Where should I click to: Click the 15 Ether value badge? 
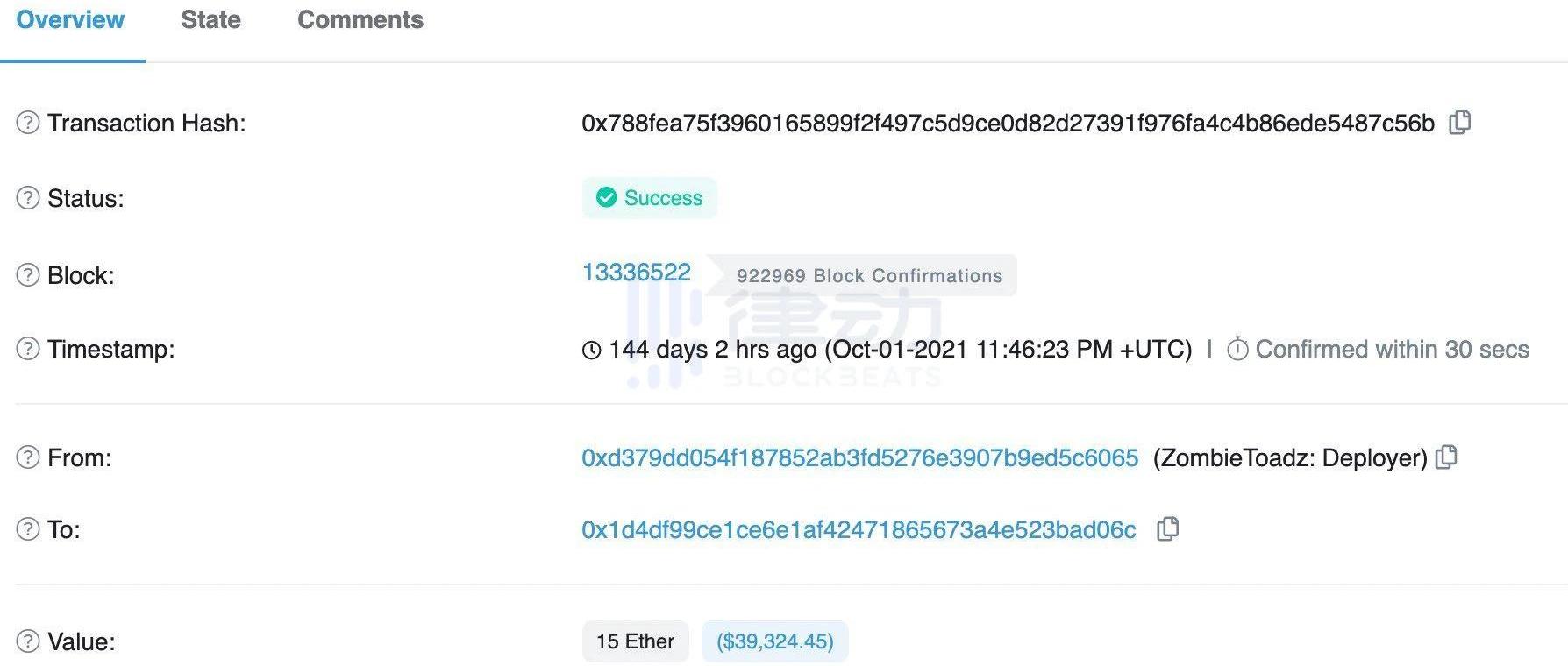[x=635, y=641]
